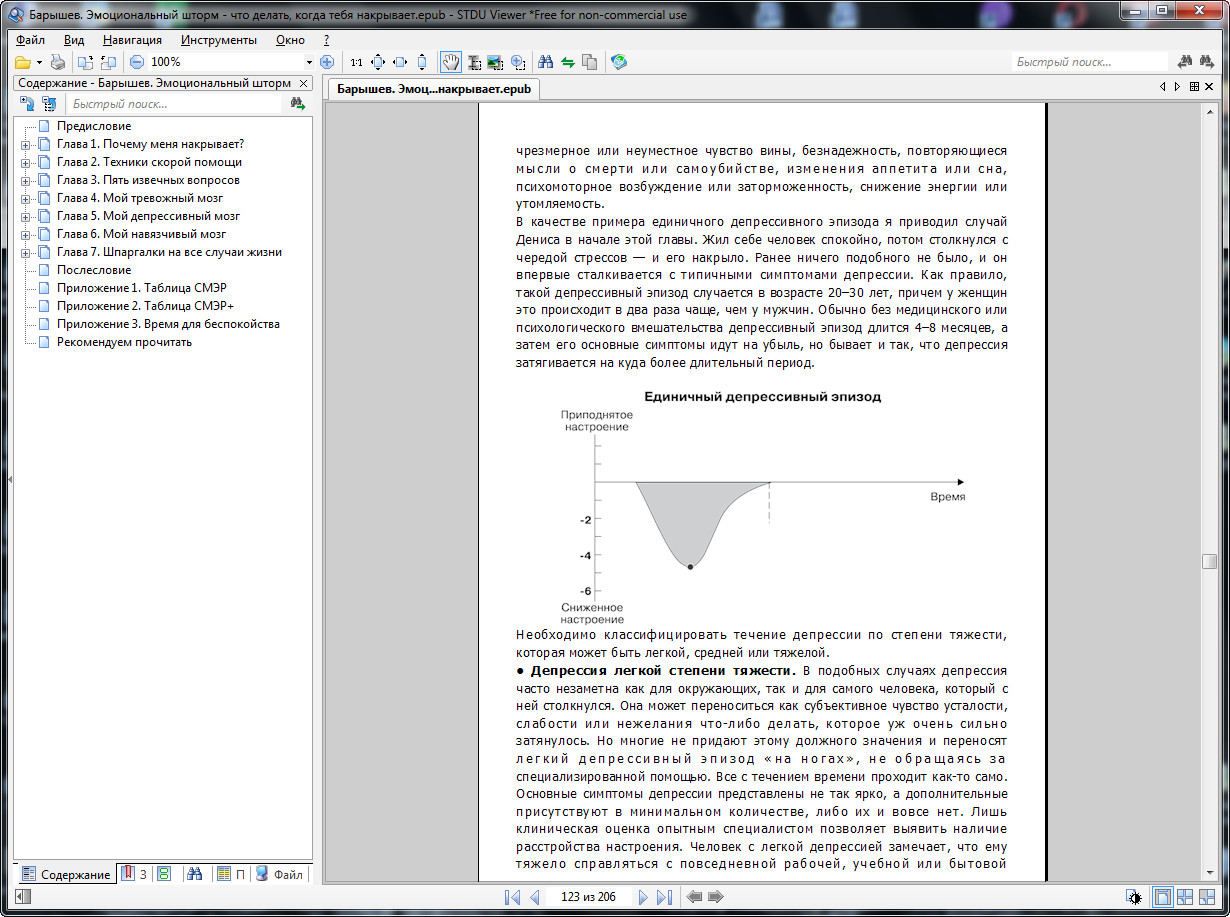The height and width of the screenshot is (917, 1230).
Task: Go to the next page arrow
Action: pos(643,897)
